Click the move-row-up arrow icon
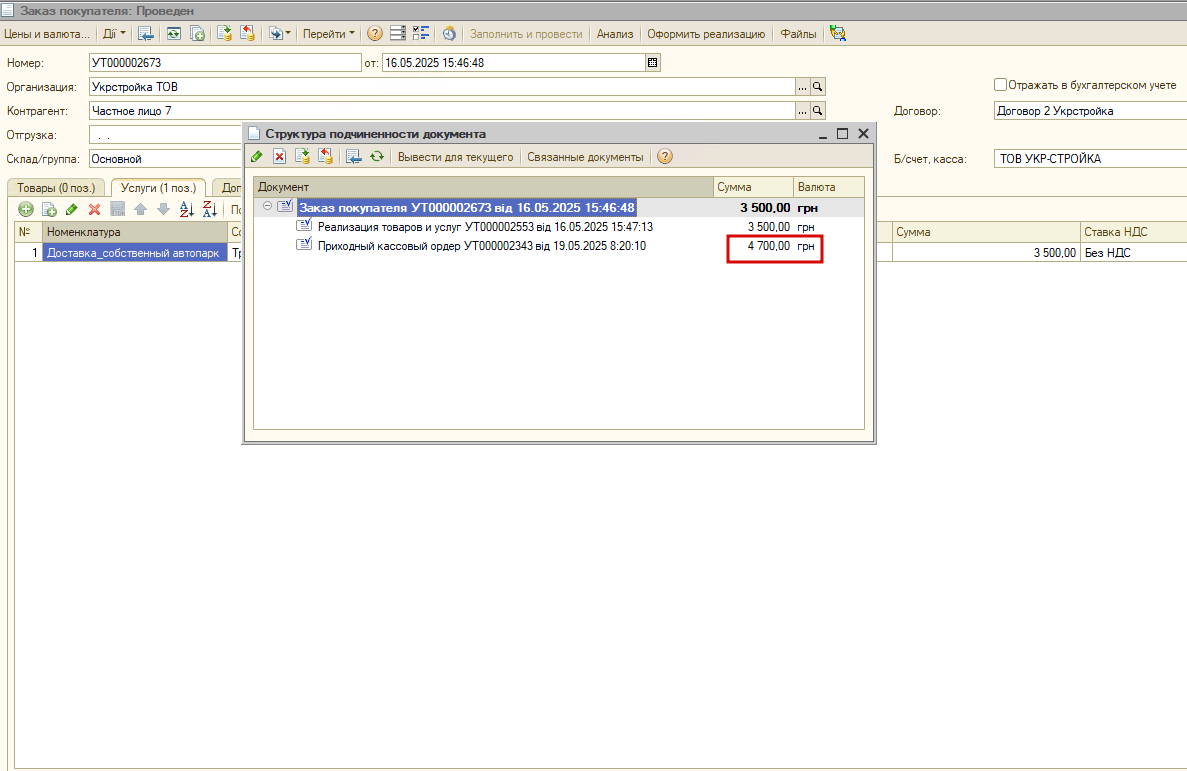The height and width of the screenshot is (771, 1187). tap(141, 210)
